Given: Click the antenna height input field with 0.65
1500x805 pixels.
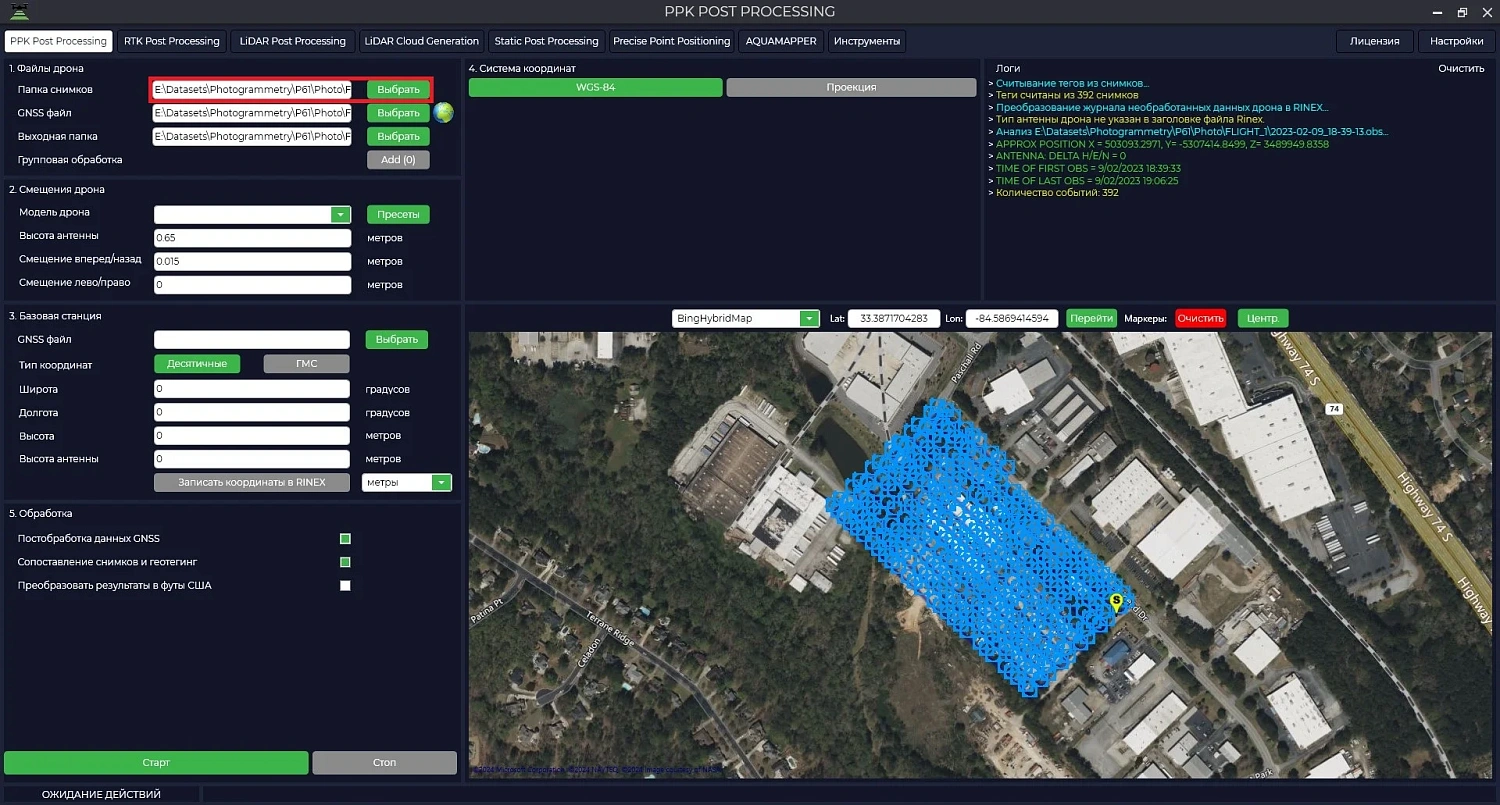Looking at the screenshot, I should [x=252, y=238].
